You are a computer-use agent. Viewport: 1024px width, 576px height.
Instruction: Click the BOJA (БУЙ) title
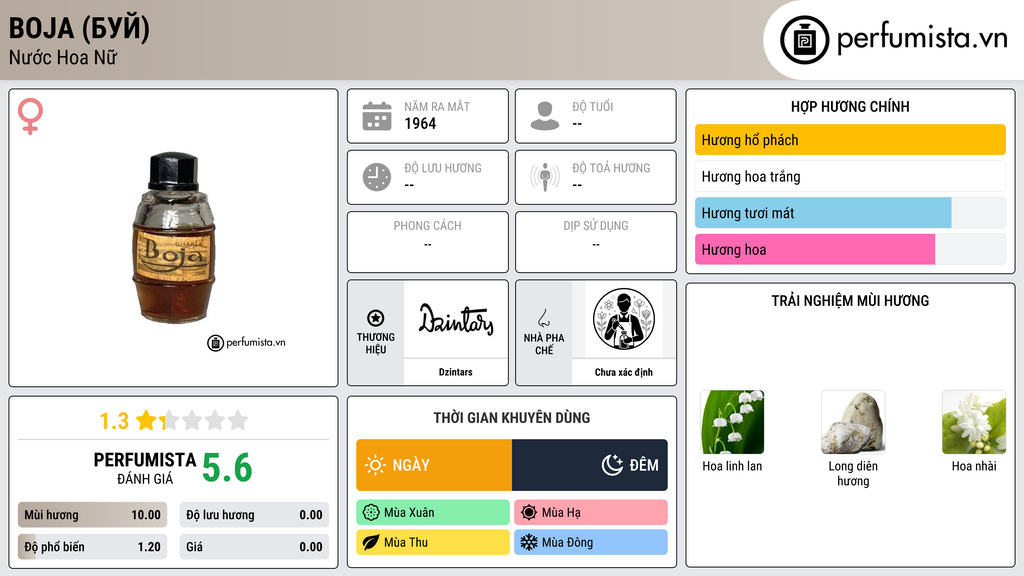pos(79,29)
